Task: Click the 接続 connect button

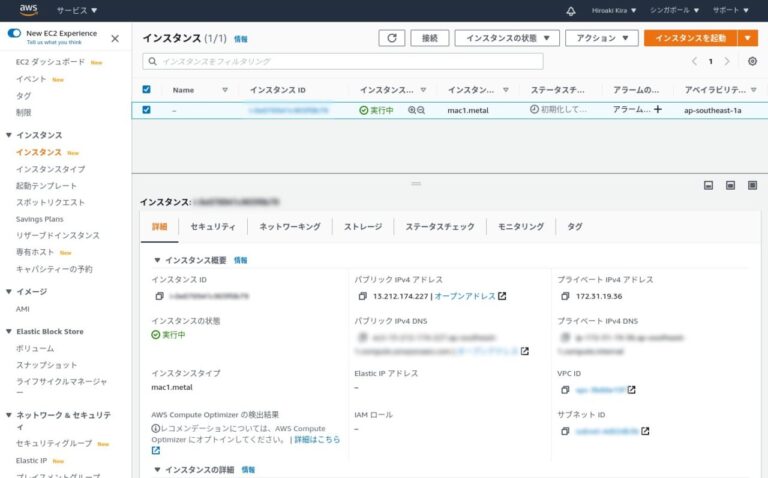Action: coord(430,38)
